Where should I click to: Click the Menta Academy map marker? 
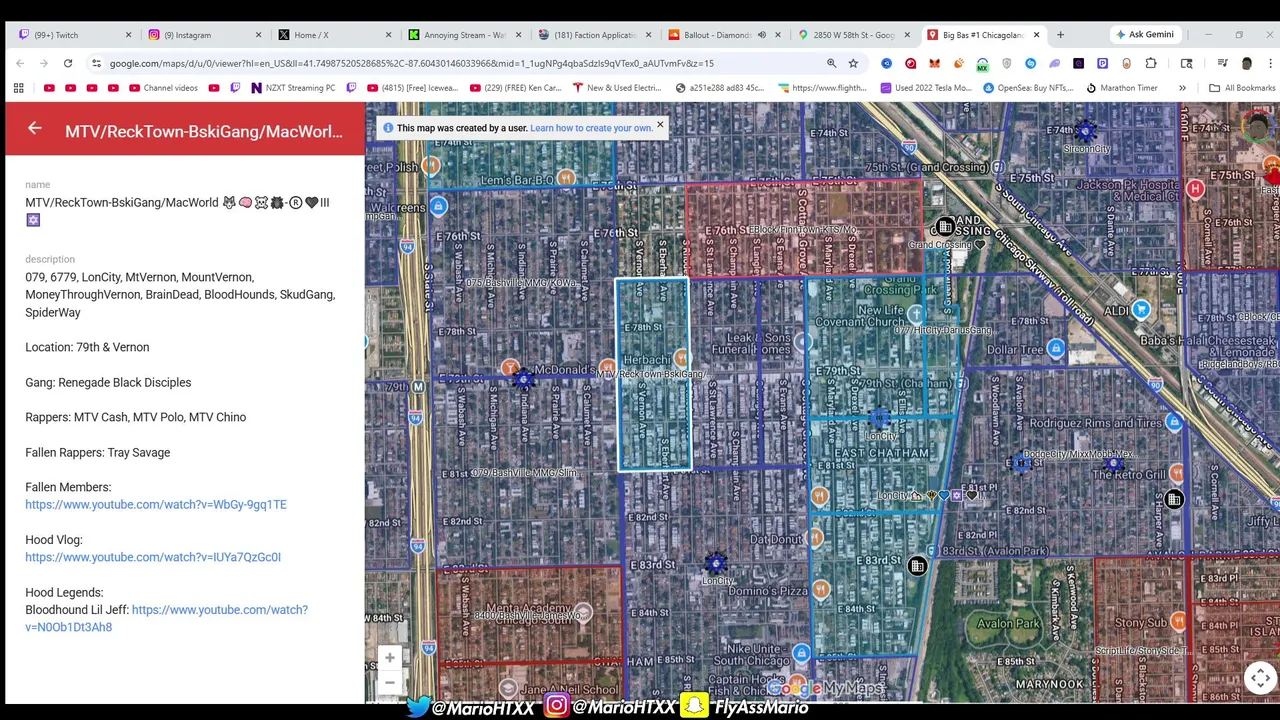coord(582,612)
